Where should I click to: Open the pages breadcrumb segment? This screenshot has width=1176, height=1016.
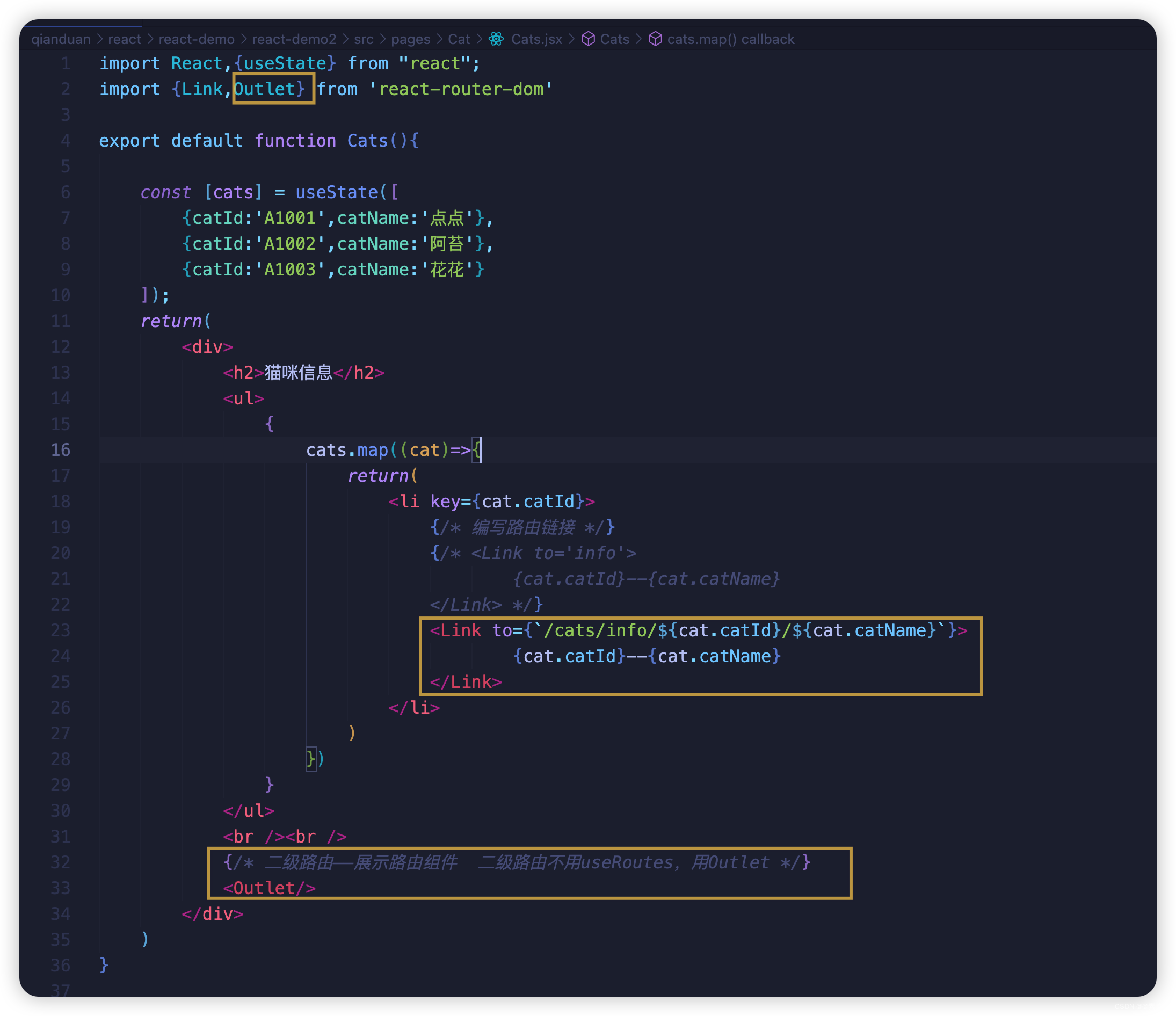click(x=410, y=39)
